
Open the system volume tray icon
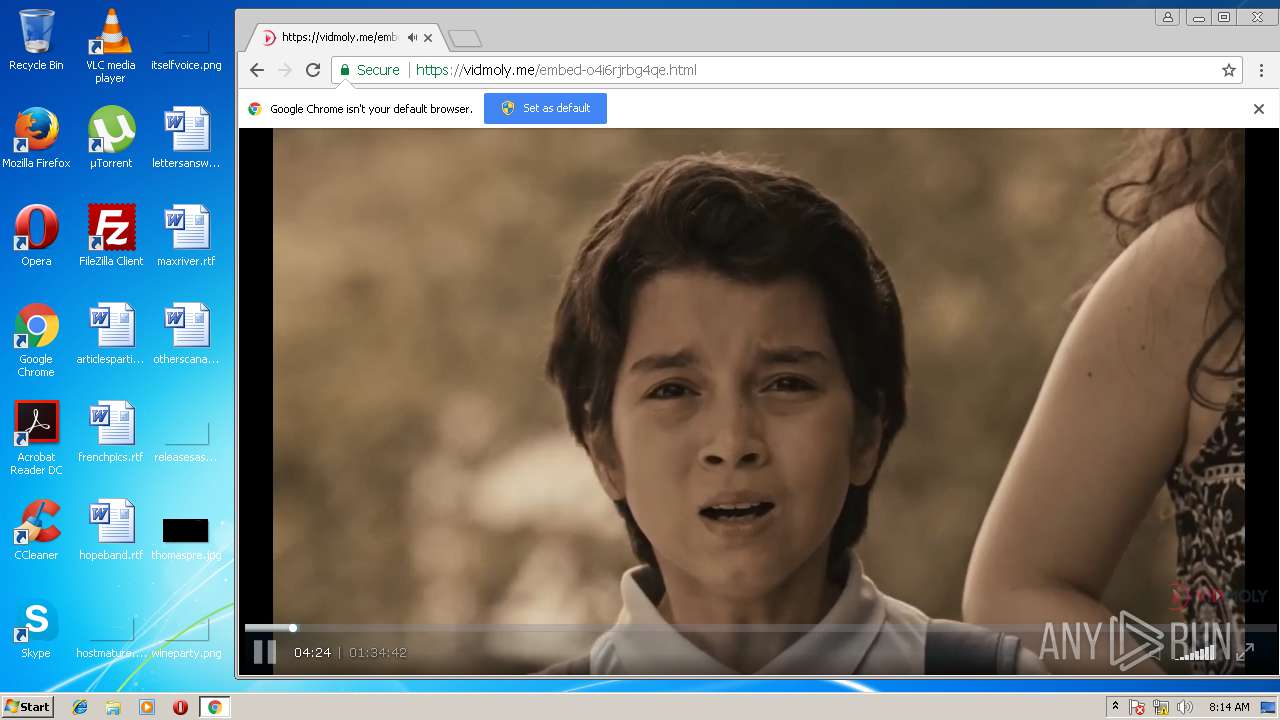pyautogui.click(x=1185, y=707)
